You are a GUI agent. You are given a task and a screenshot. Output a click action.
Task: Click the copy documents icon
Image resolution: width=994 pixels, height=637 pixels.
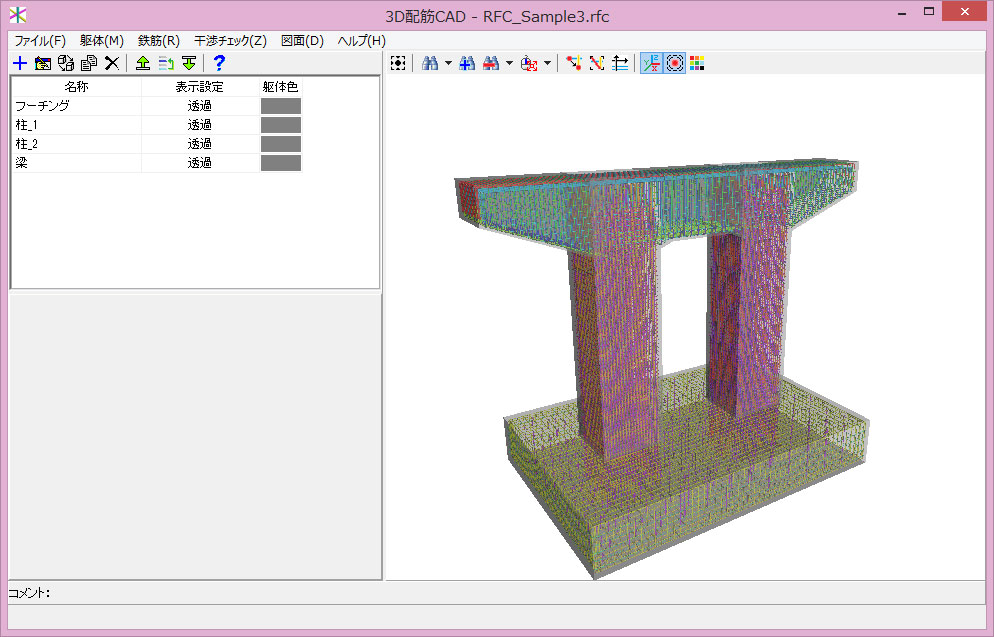[x=89, y=63]
